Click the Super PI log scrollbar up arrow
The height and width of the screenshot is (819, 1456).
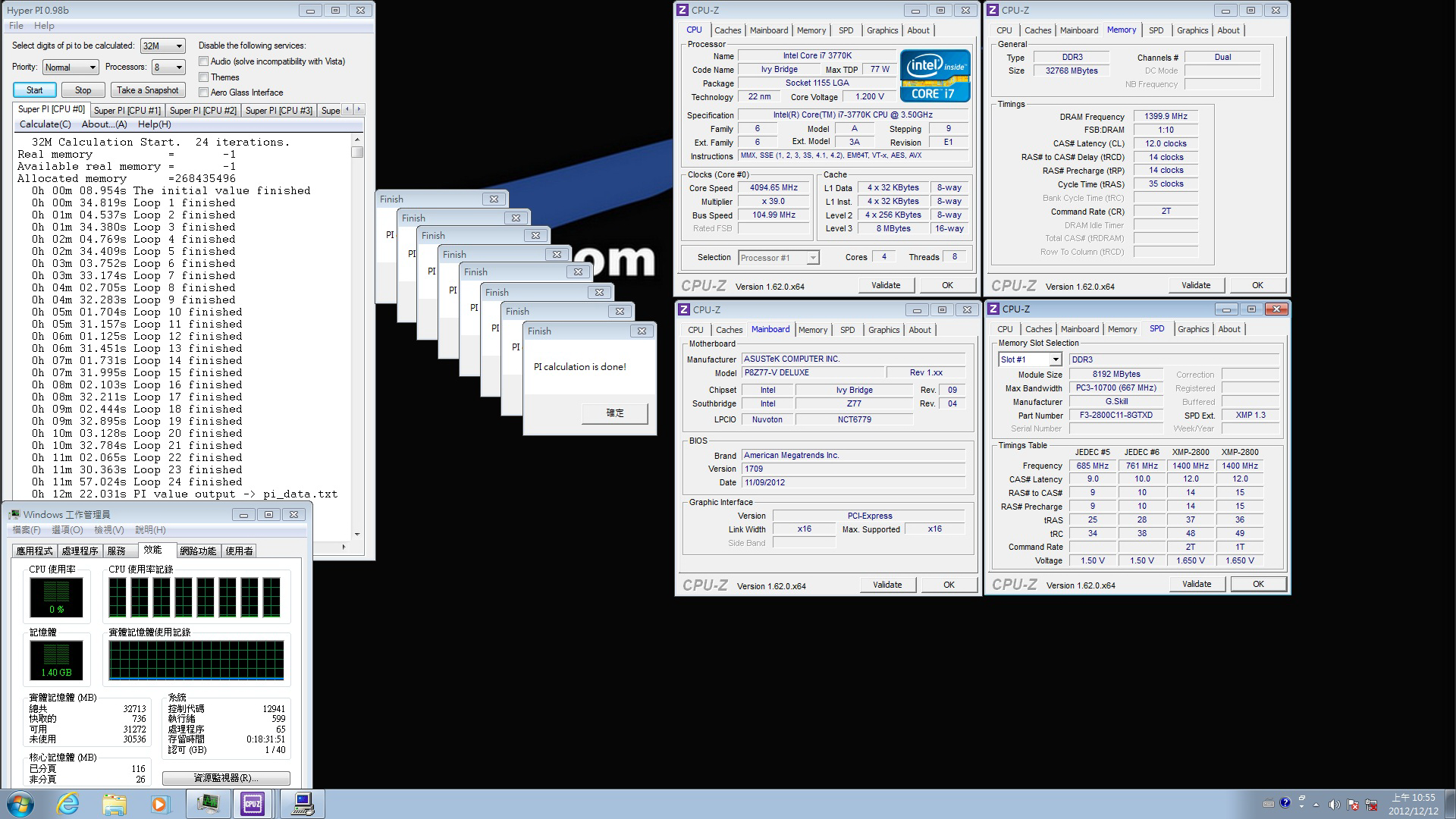357,140
